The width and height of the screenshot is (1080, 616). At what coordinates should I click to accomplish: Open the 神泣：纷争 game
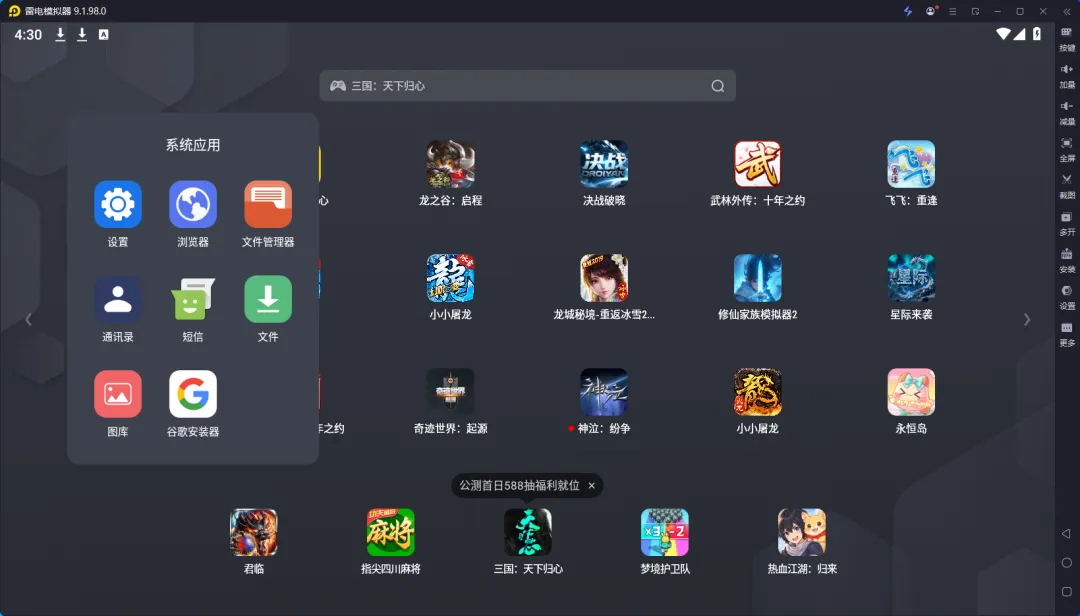coord(604,392)
